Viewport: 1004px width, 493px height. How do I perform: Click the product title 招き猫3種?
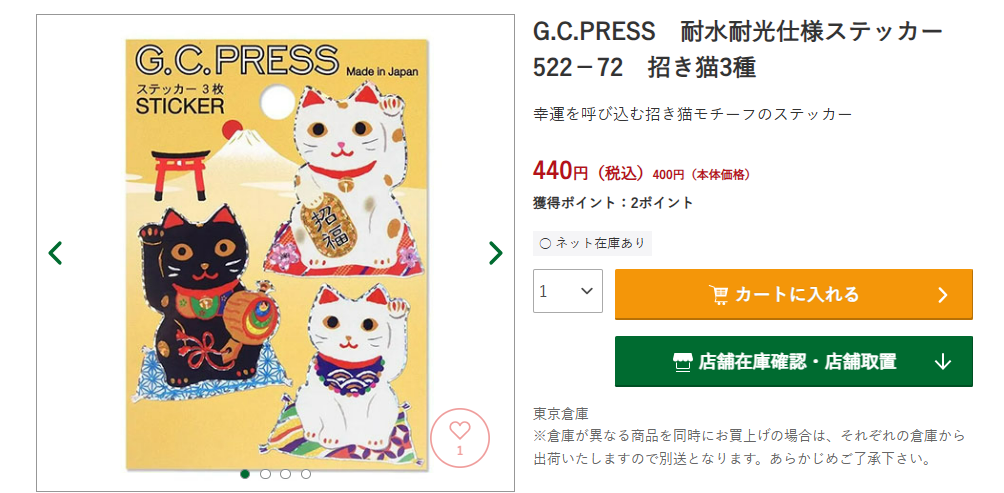702,67
